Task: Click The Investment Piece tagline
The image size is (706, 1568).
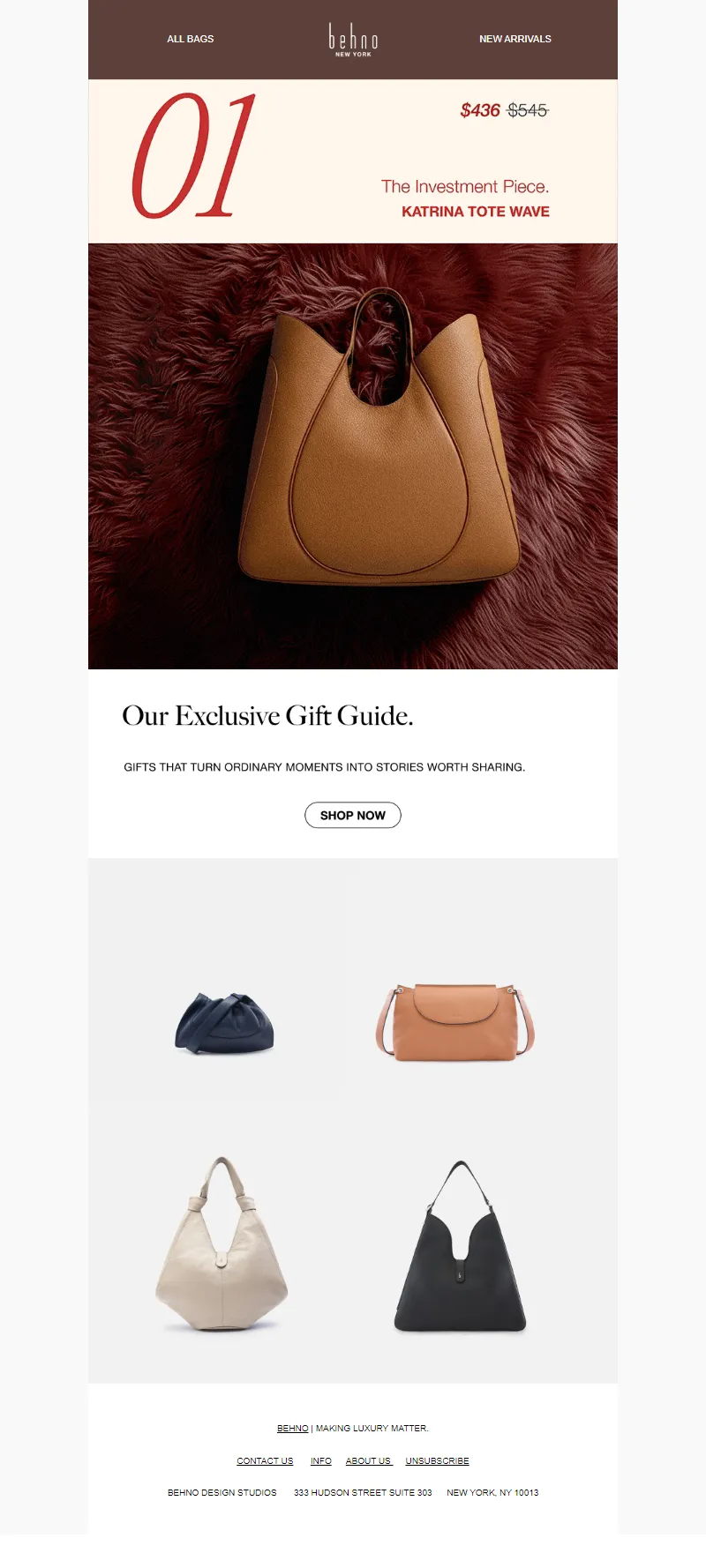Action: [x=465, y=187]
